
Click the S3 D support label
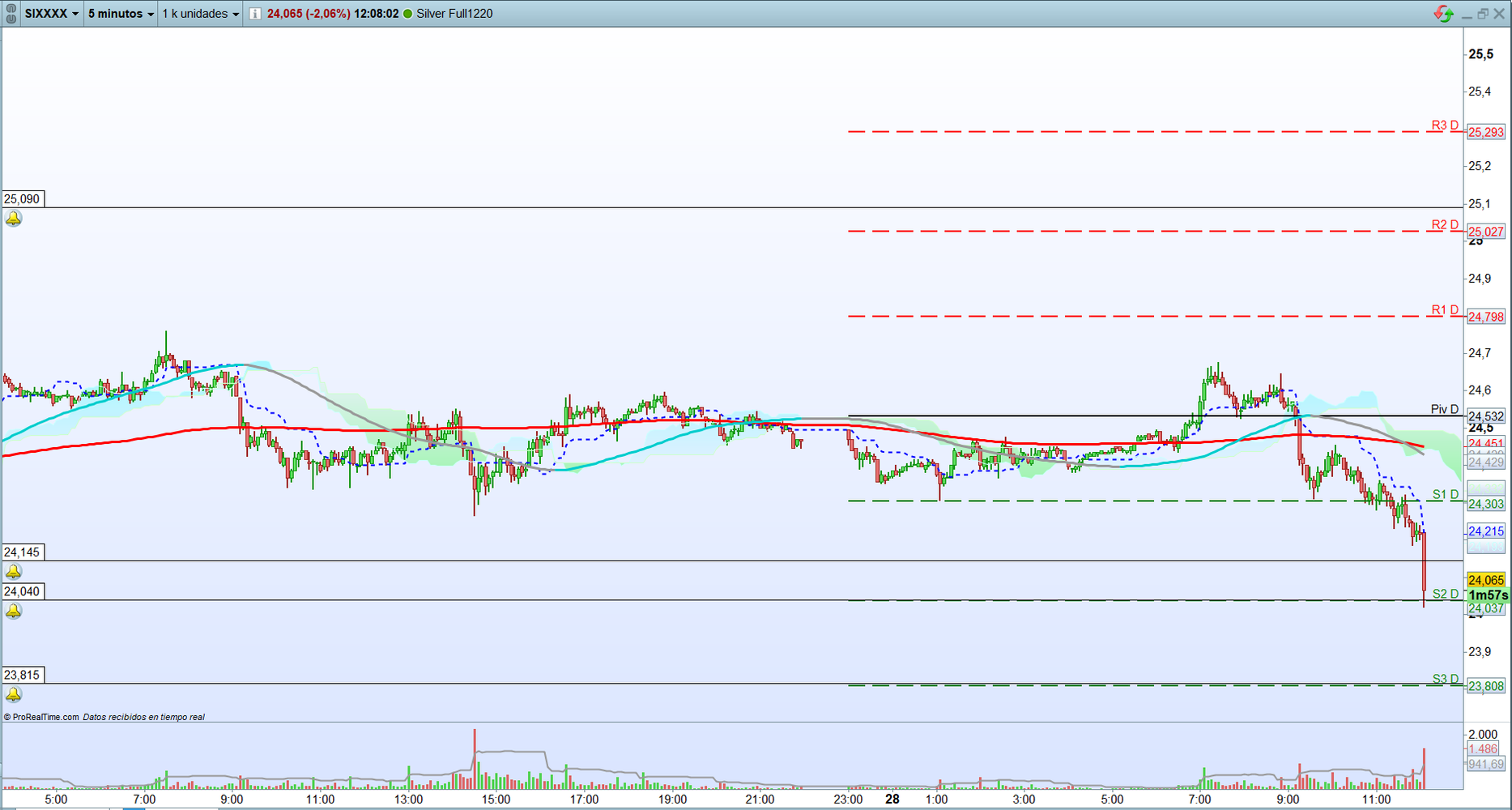(x=1446, y=680)
